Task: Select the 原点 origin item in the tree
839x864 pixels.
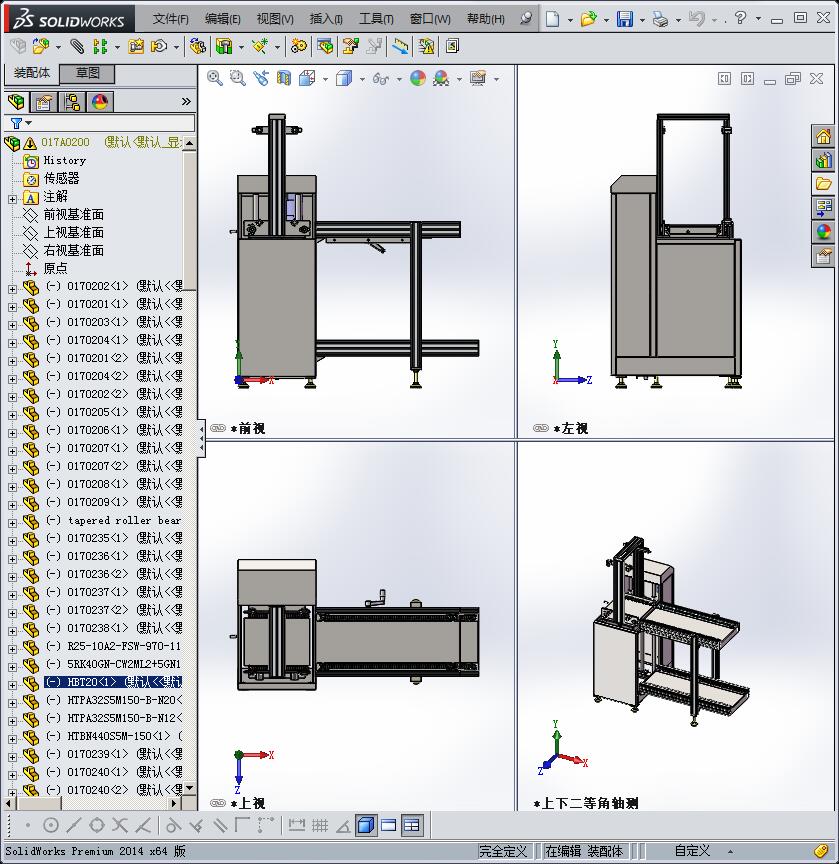Action: click(x=55, y=268)
